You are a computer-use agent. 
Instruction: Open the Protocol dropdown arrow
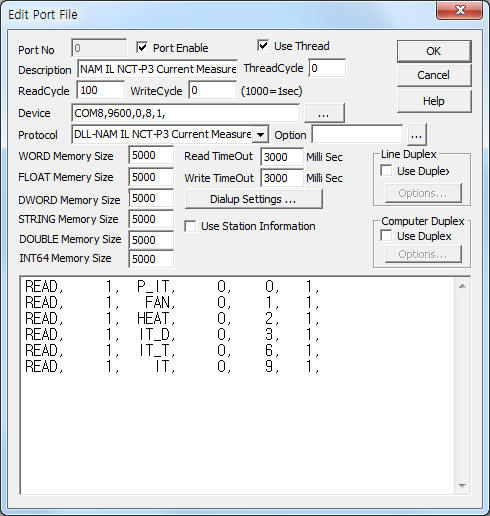260,135
